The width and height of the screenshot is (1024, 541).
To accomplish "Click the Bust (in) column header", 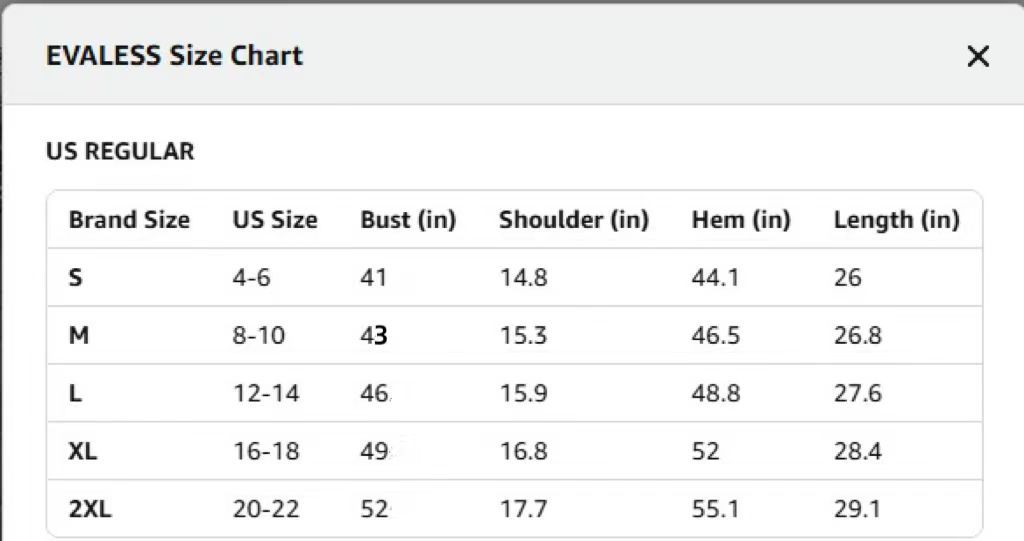I will pos(408,220).
